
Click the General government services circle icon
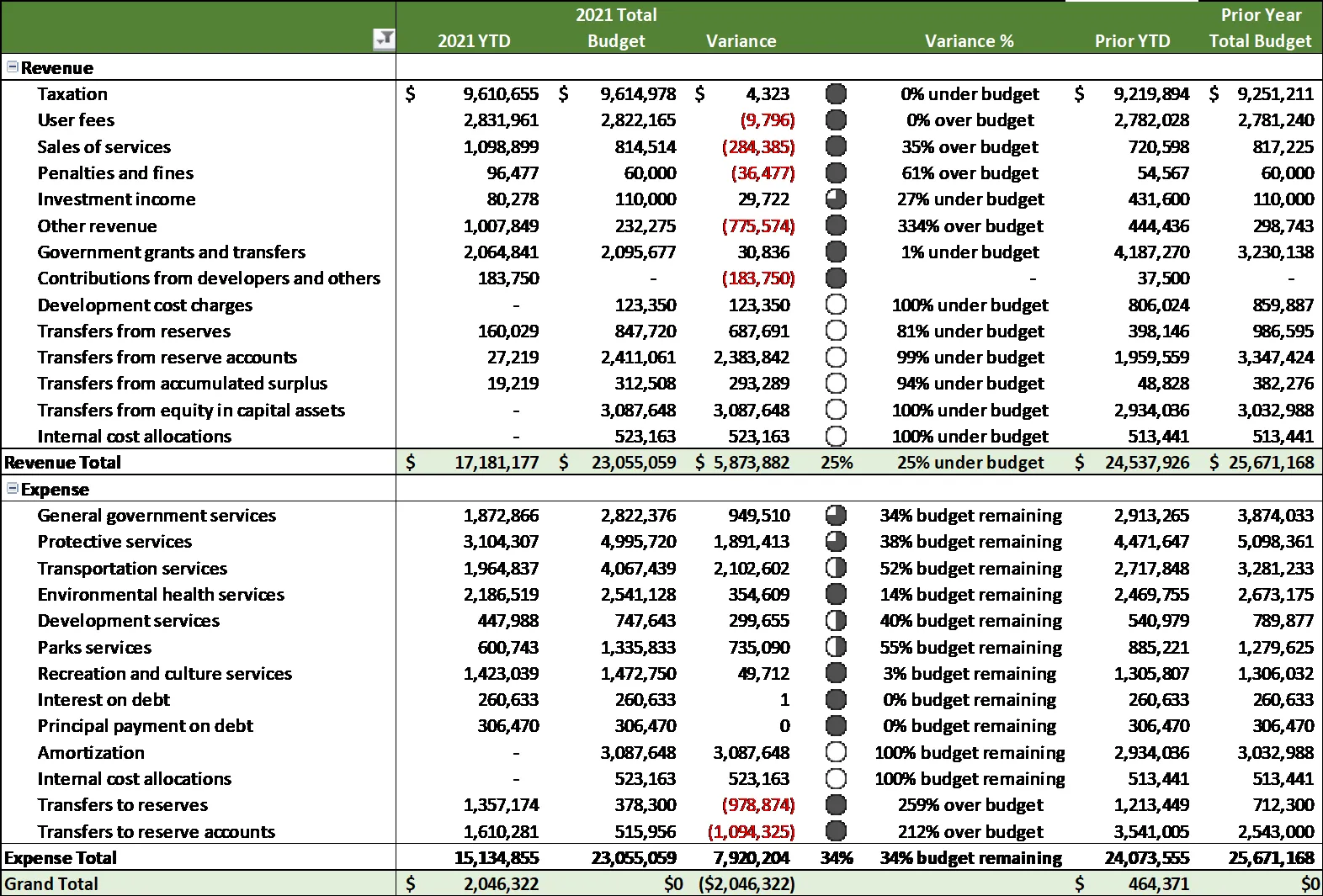(836, 515)
